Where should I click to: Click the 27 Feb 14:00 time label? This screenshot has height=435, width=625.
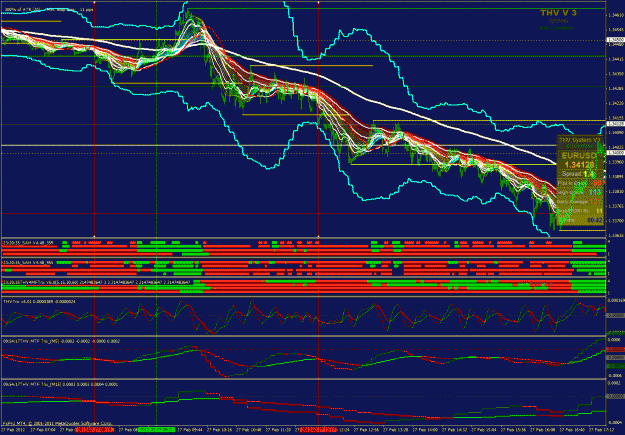pos(425,430)
